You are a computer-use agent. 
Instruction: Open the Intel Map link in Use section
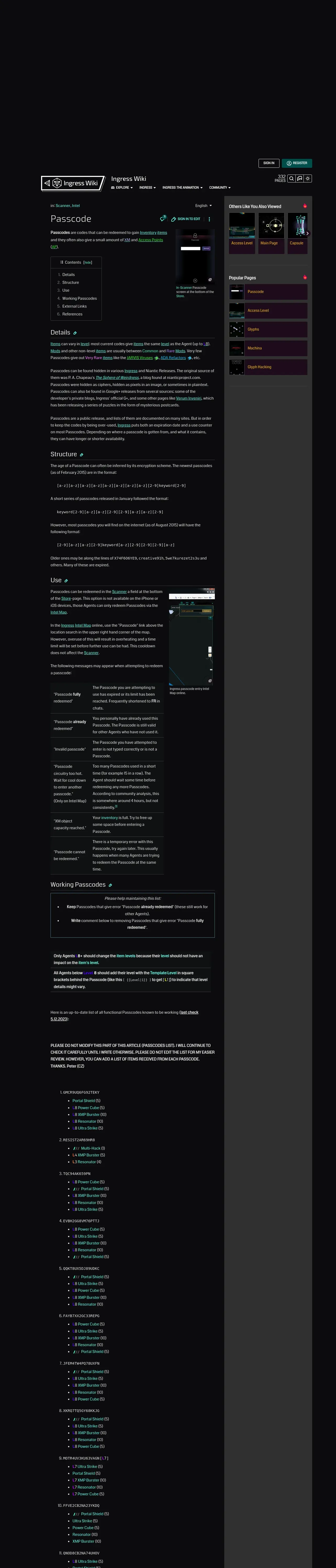[59, 612]
